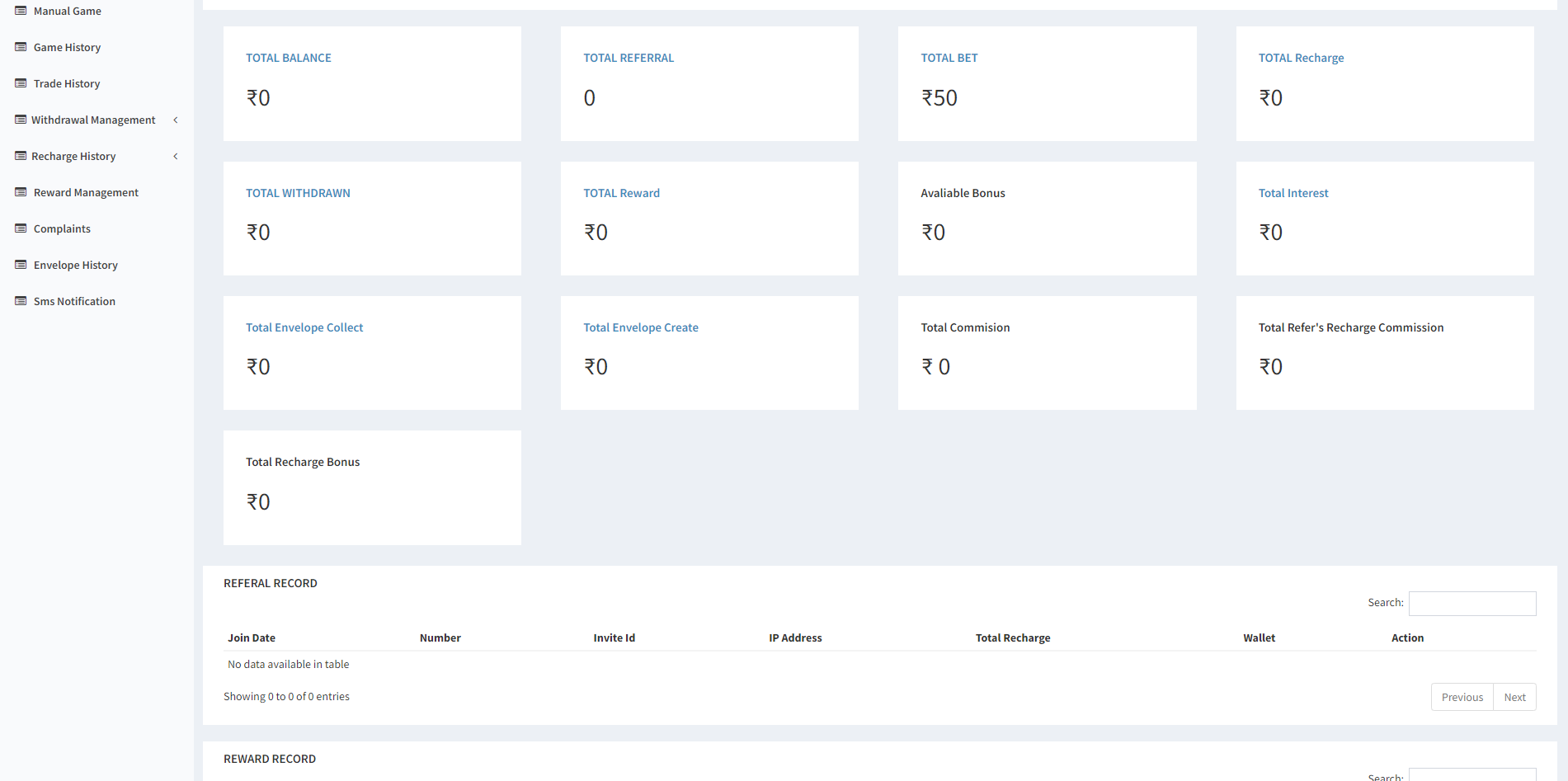
Task: Open the TOTAL BALANCE card link
Action: (x=289, y=58)
